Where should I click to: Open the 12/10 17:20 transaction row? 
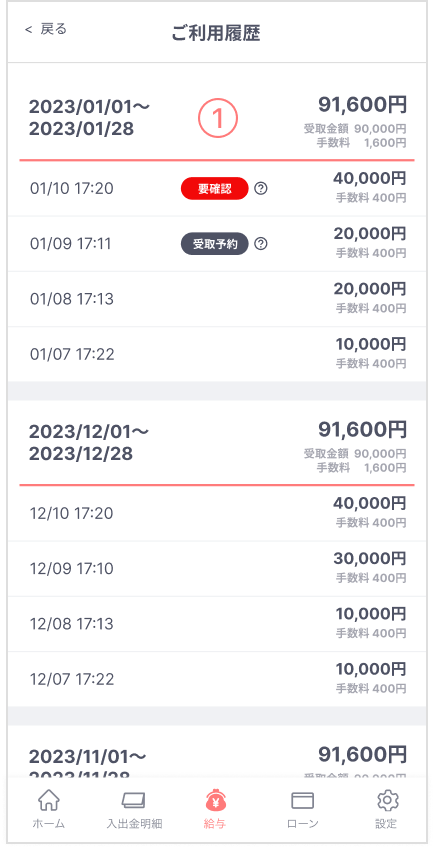click(217, 513)
